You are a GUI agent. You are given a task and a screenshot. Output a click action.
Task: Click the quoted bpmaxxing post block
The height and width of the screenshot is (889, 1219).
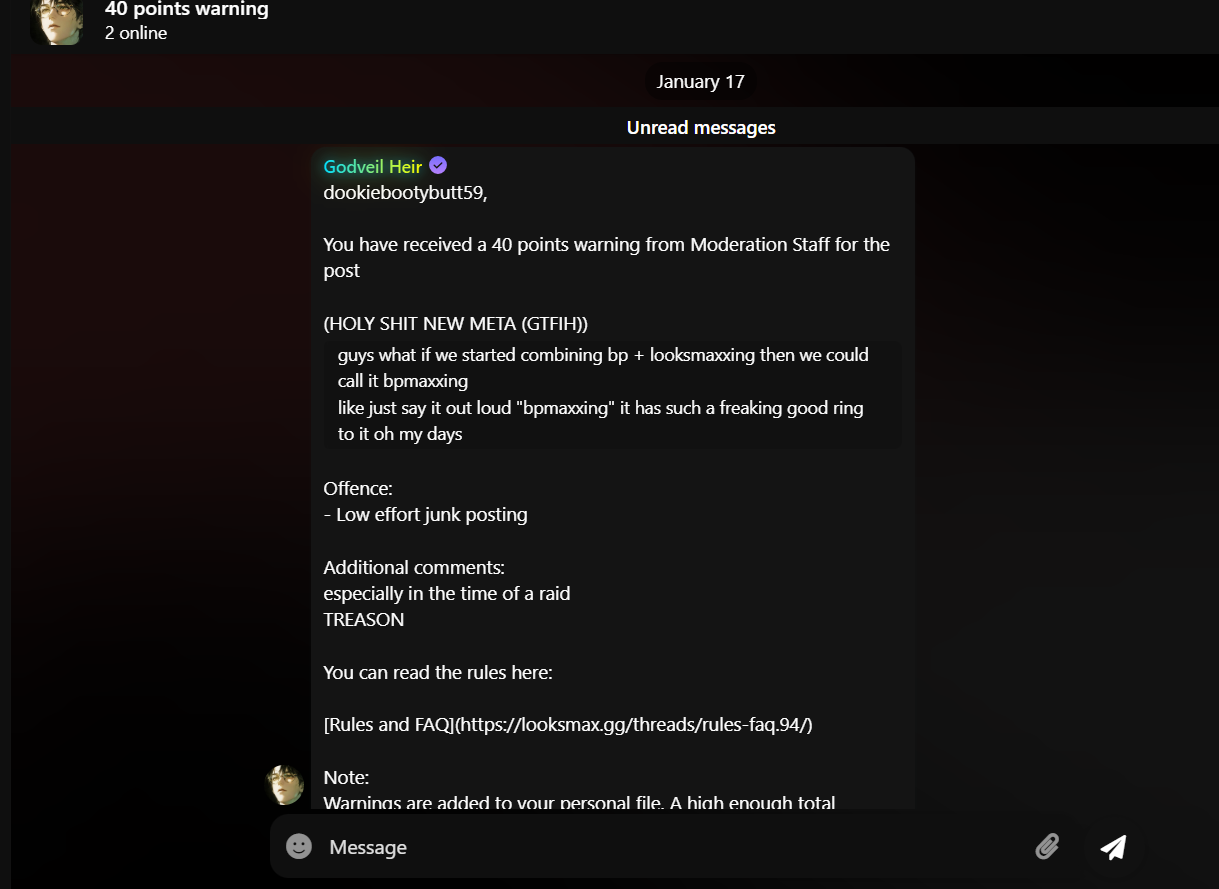pos(612,394)
